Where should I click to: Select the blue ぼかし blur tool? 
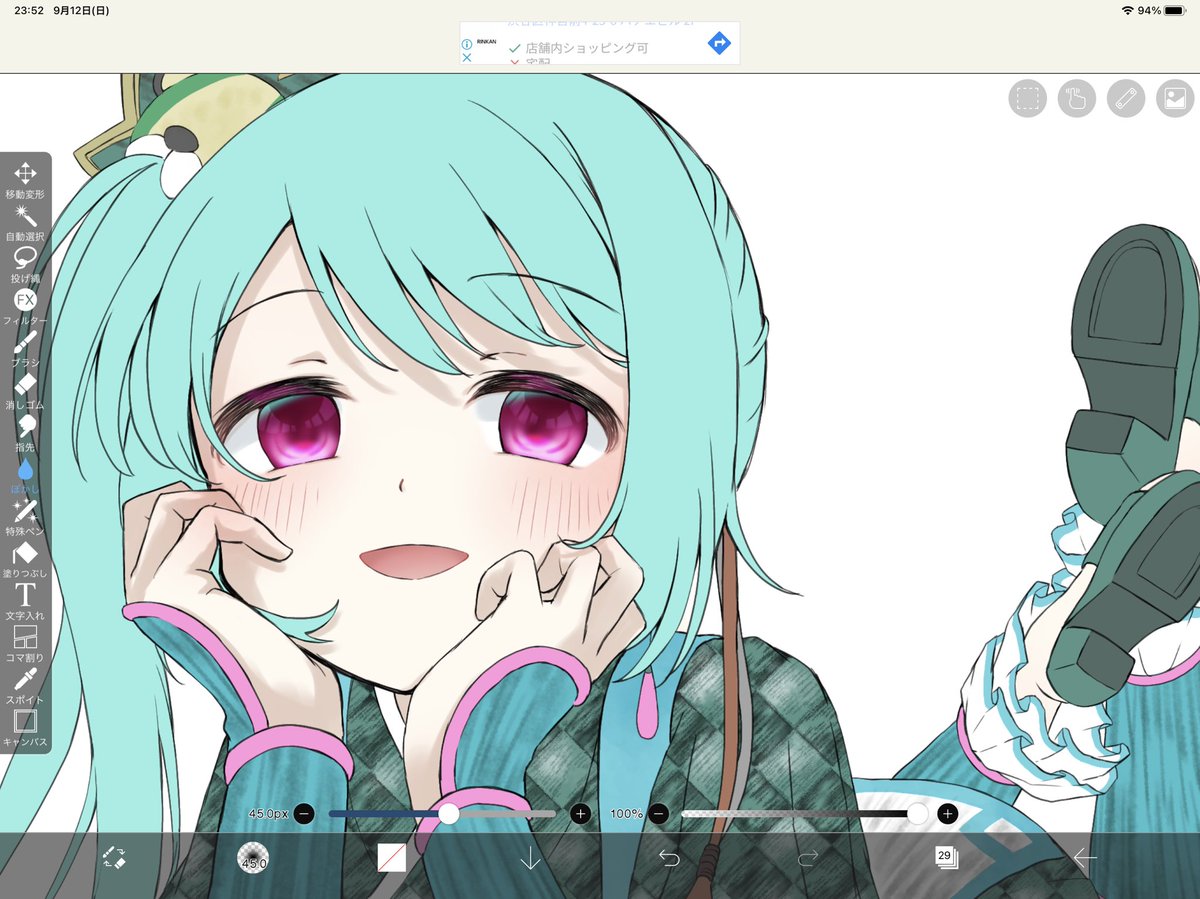click(x=25, y=475)
